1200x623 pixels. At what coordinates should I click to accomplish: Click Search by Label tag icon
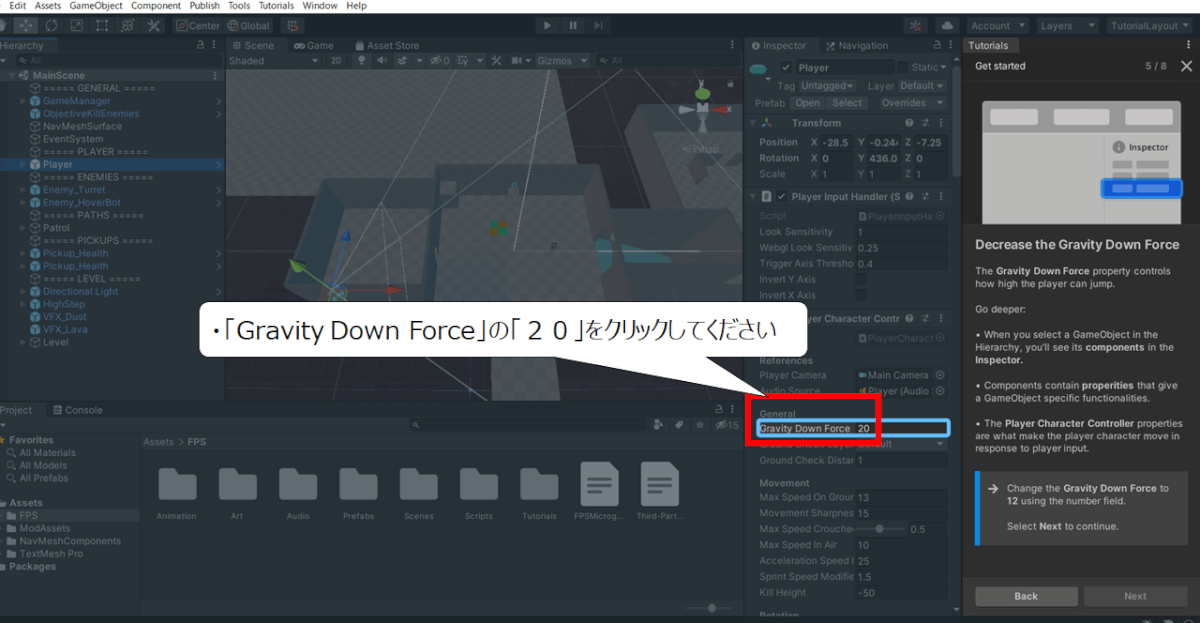[x=679, y=425]
